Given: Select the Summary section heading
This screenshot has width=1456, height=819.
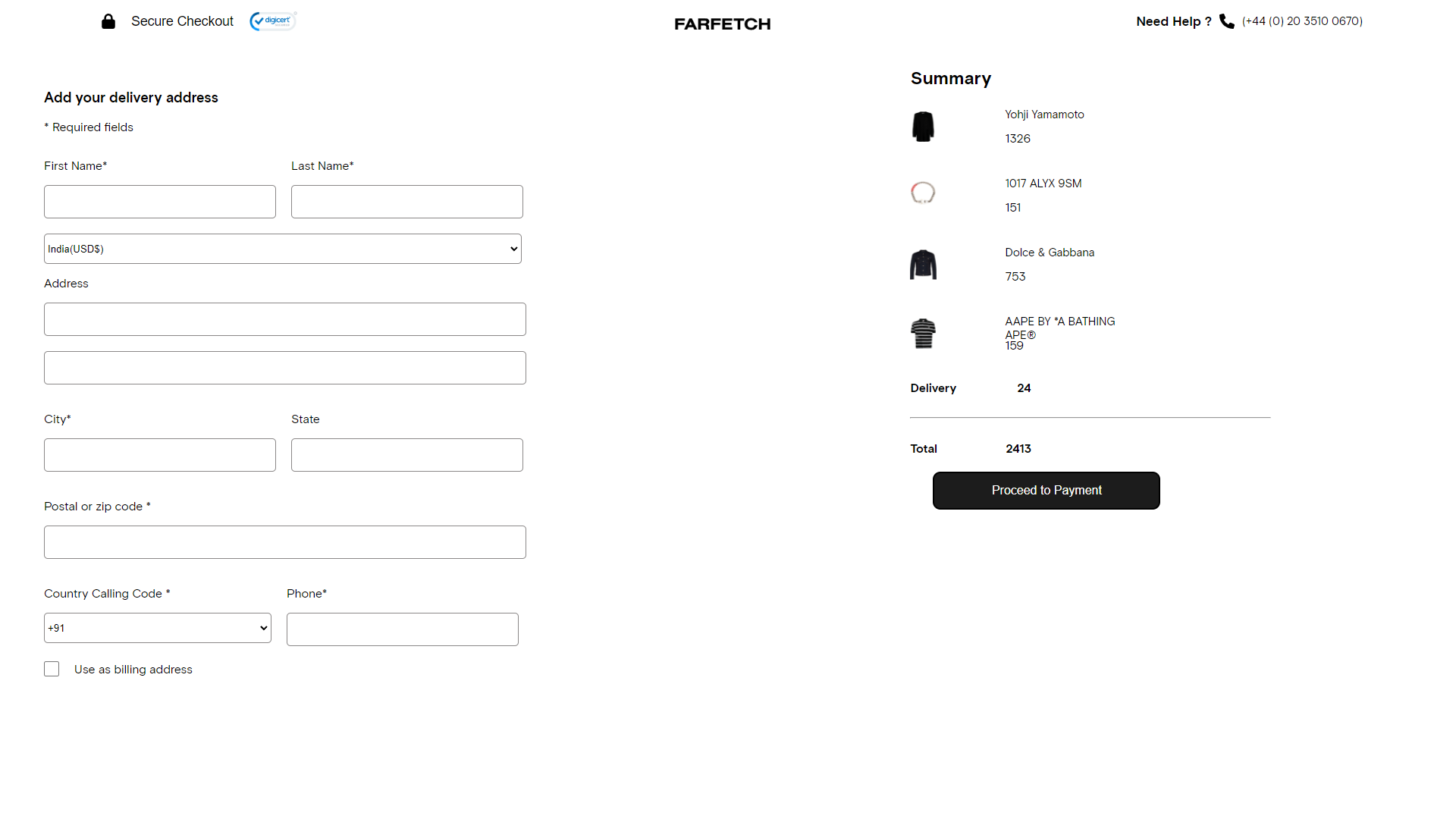Looking at the screenshot, I should pos(950,78).
